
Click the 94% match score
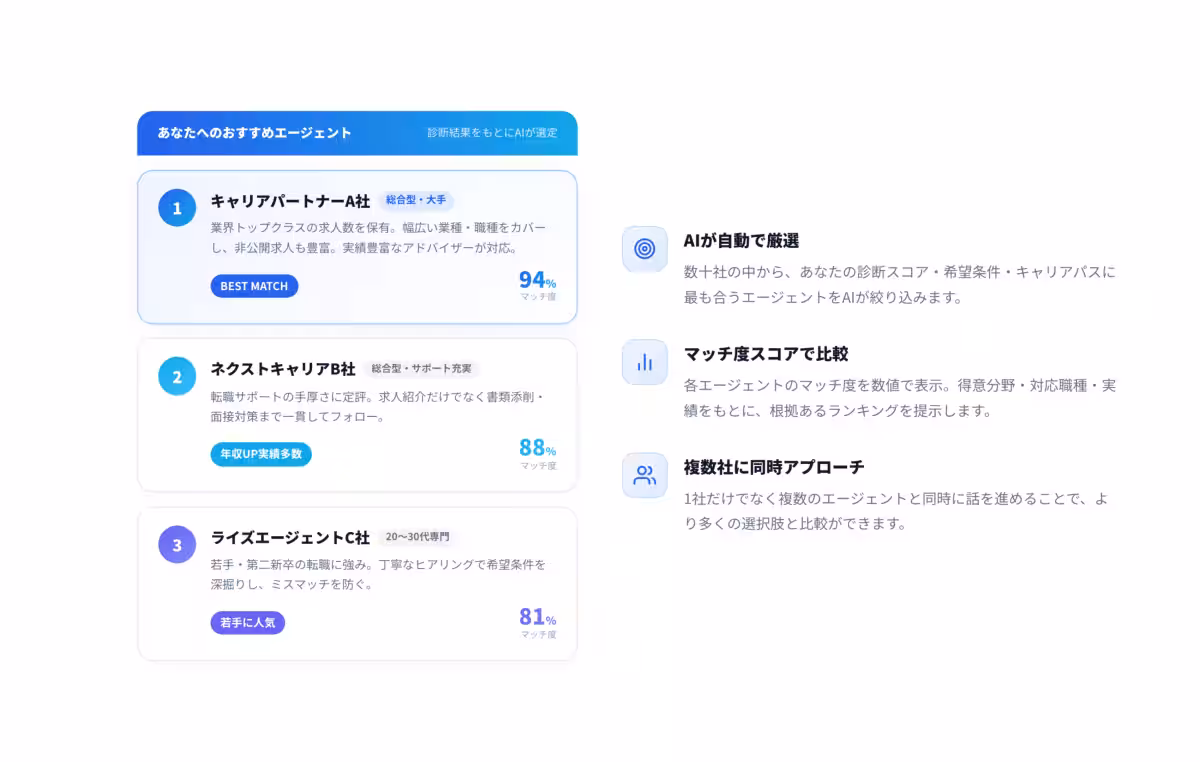click(537, 281)
